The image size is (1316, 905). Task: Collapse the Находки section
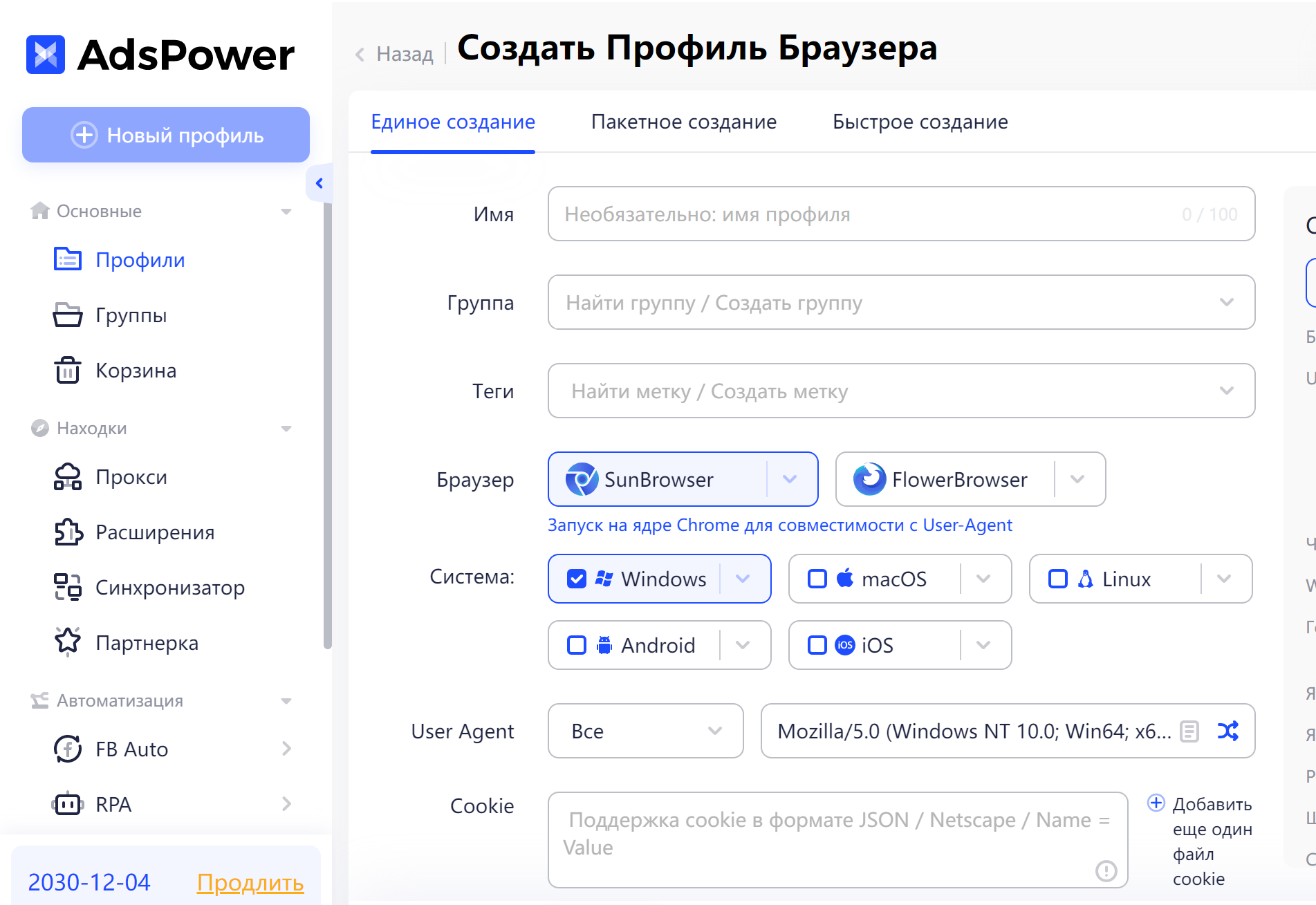coord(286,429)
